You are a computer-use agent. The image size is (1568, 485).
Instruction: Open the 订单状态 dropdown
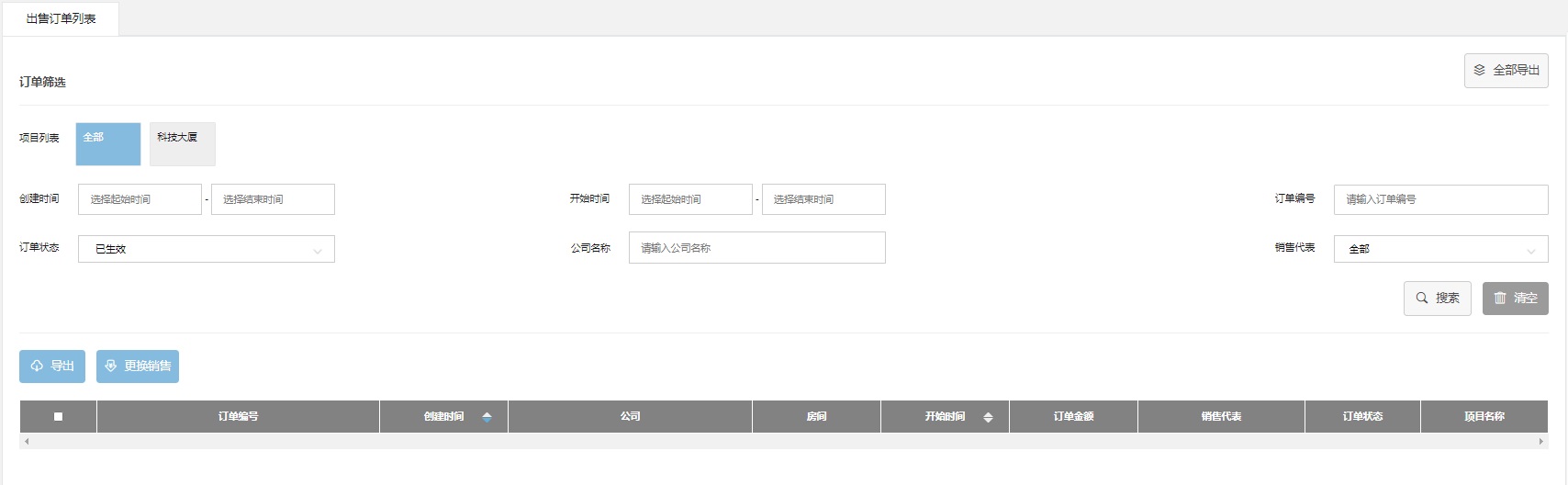[207, 249]
